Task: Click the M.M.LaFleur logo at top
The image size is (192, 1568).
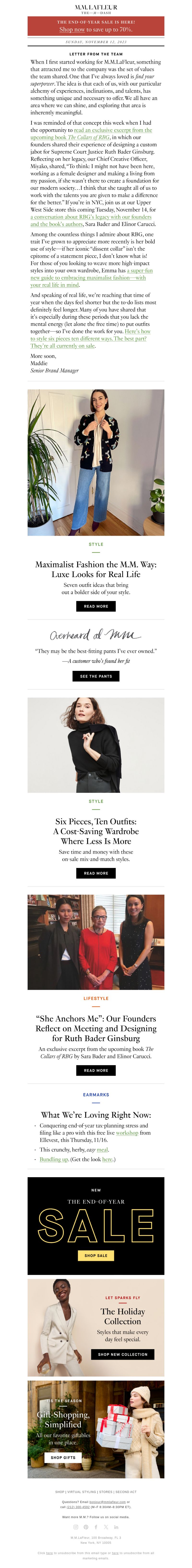Action: (x=96, y=9)
